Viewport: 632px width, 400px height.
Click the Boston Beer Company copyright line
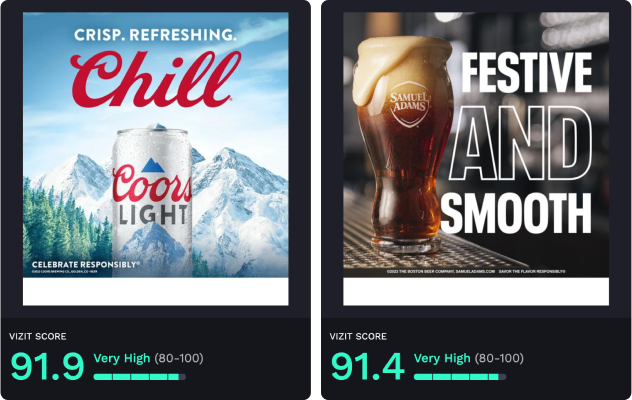pyautogui.click(x=441, y=272)
